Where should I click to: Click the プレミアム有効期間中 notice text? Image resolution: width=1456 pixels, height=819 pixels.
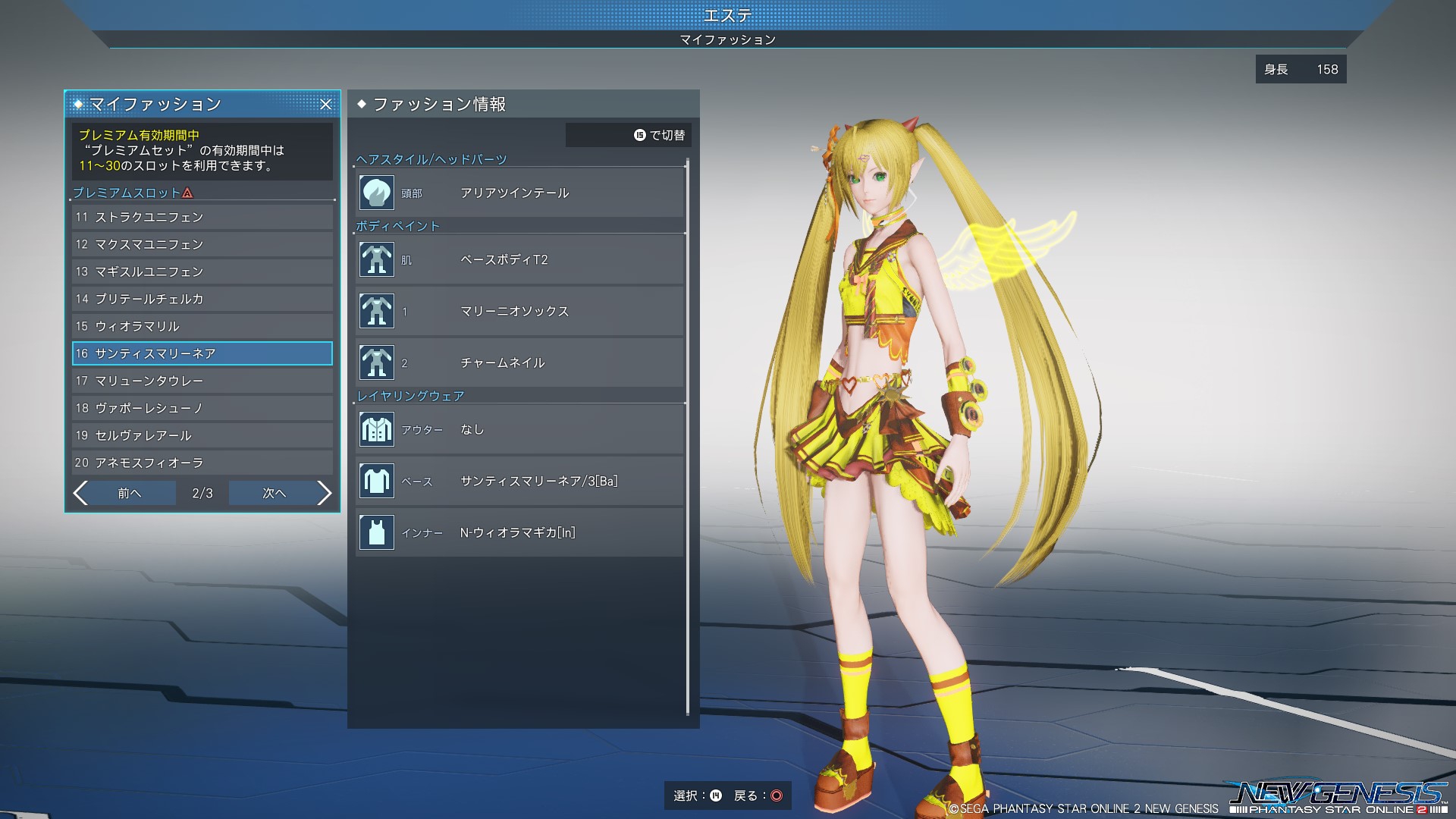tap(139, 135)
